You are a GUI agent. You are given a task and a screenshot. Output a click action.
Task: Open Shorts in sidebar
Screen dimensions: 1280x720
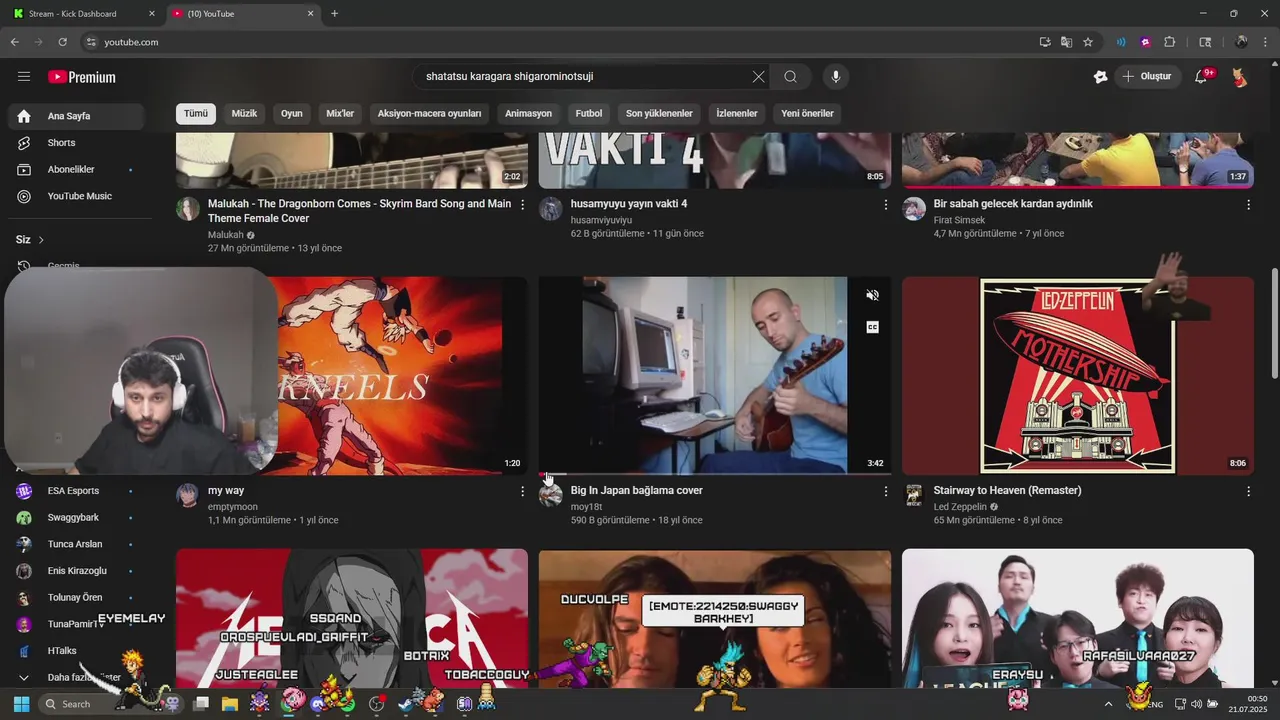[75, 143]
